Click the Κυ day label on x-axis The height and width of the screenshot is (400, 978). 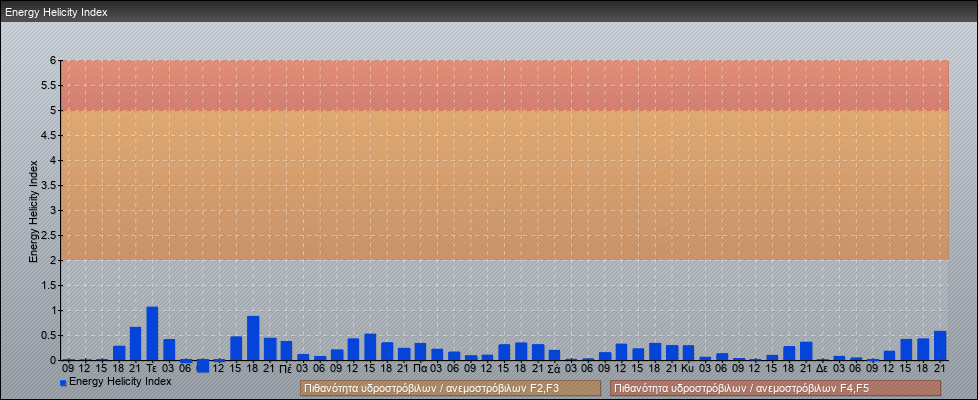(x=688, y=369)
